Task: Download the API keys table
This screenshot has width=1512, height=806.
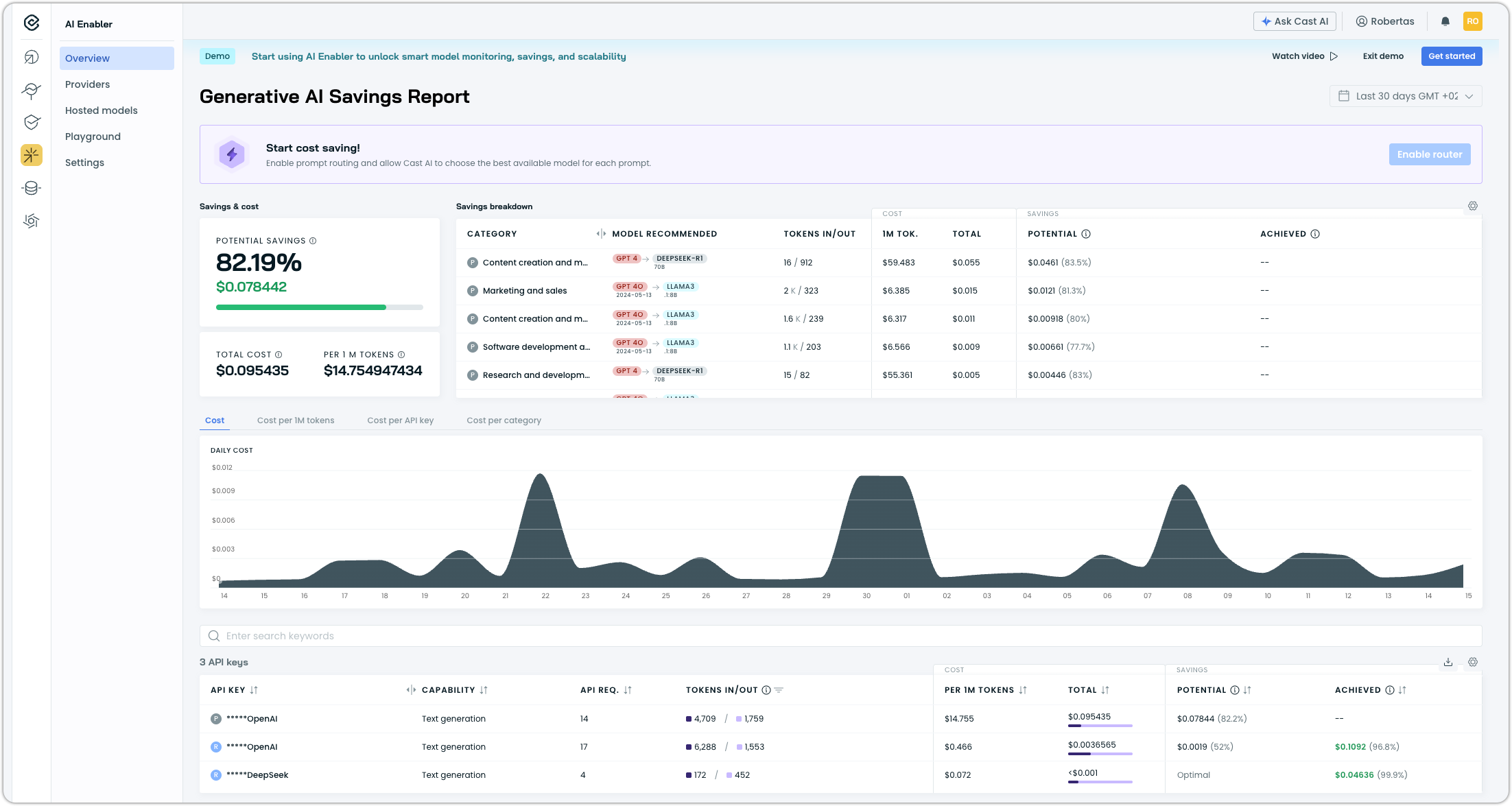Action: 1448,662
